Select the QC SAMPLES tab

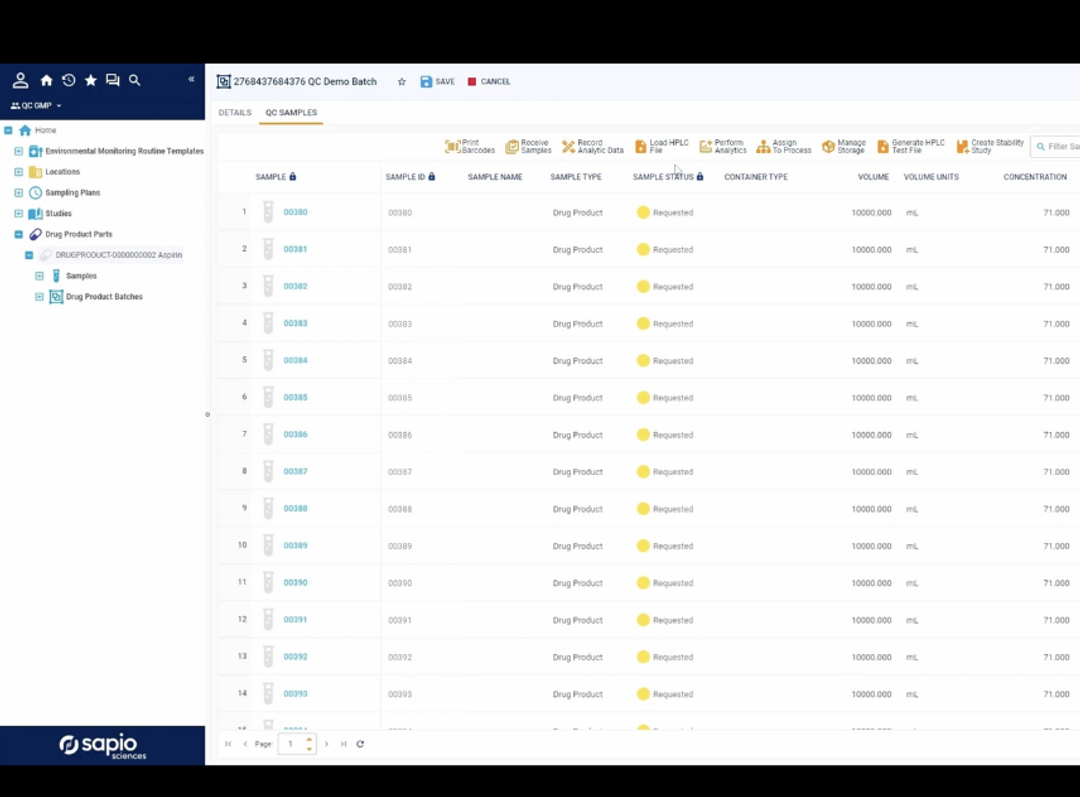(291, 112)
